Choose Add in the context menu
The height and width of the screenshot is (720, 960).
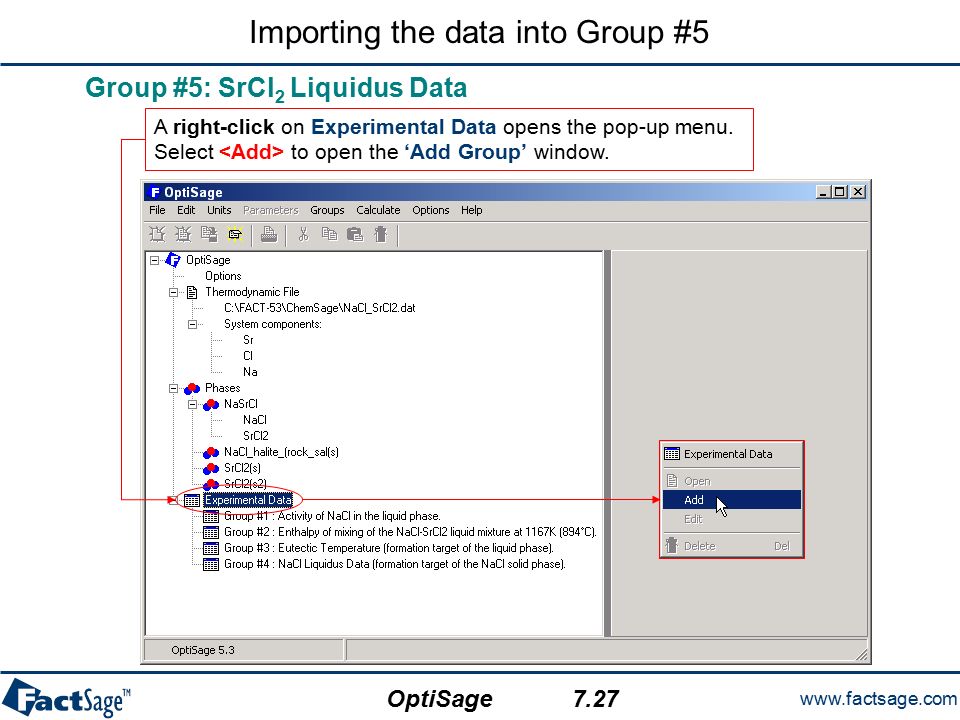click(732, 500)
